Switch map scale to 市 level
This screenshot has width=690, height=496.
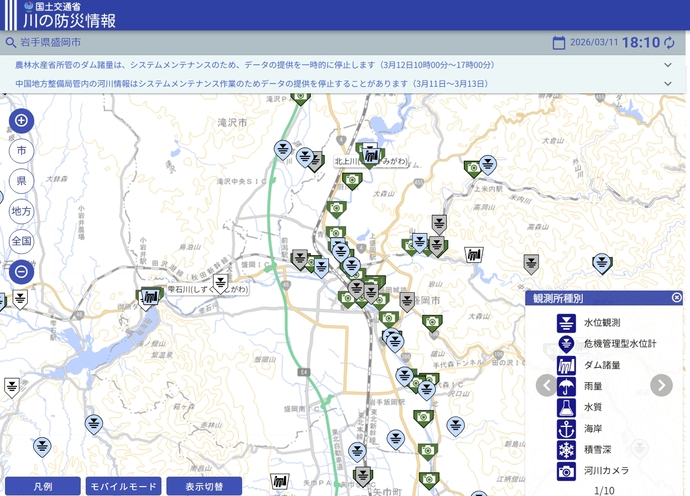coord(22,151)
